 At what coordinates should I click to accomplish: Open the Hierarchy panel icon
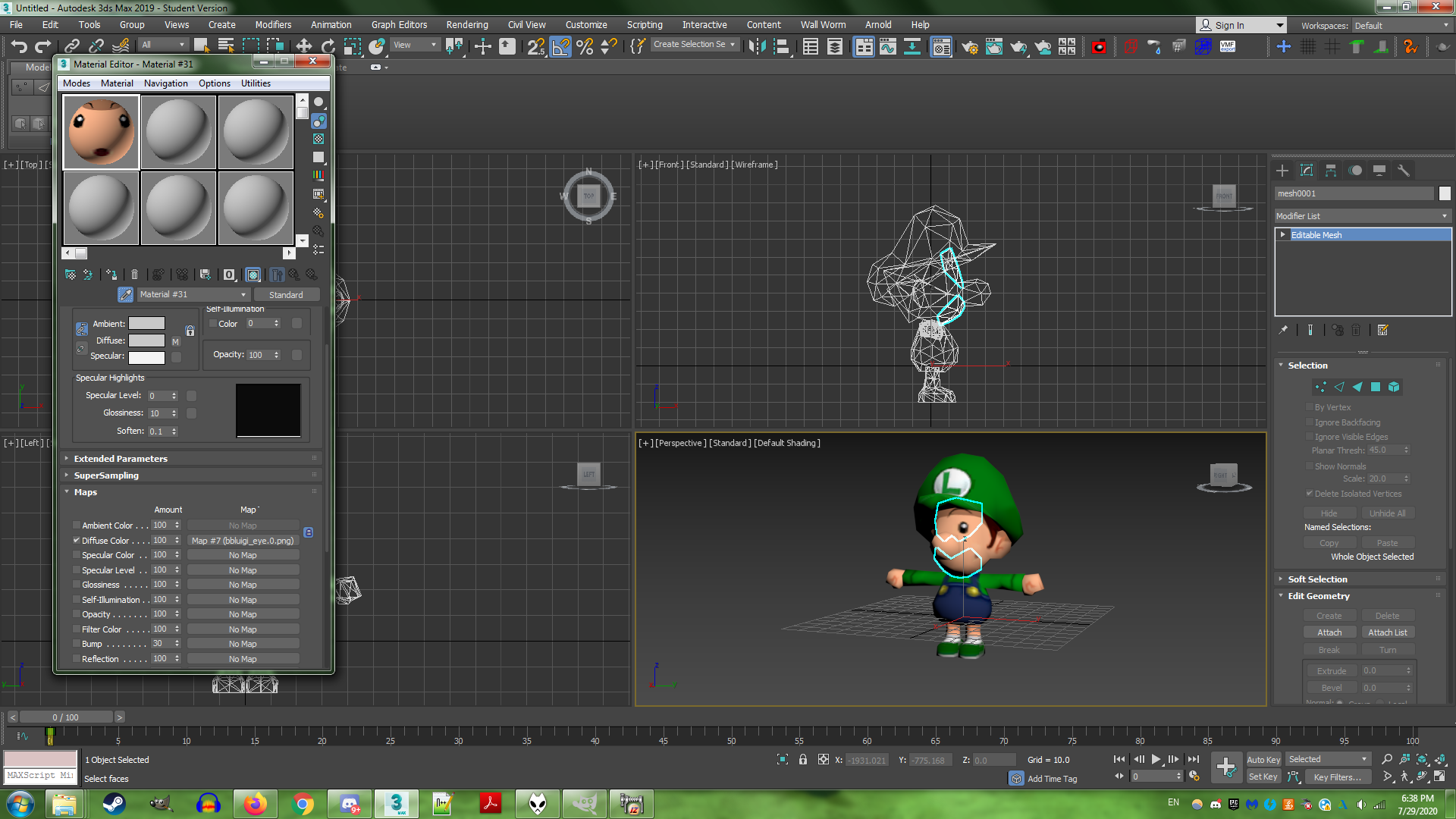pyautogui.click(x=1331, y=171)
